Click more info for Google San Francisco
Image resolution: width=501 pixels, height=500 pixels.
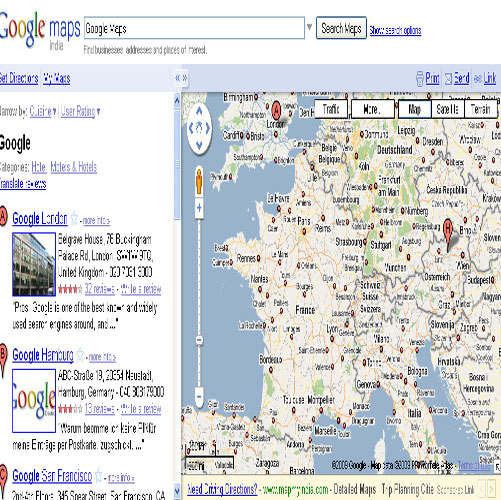coord(121,478)
